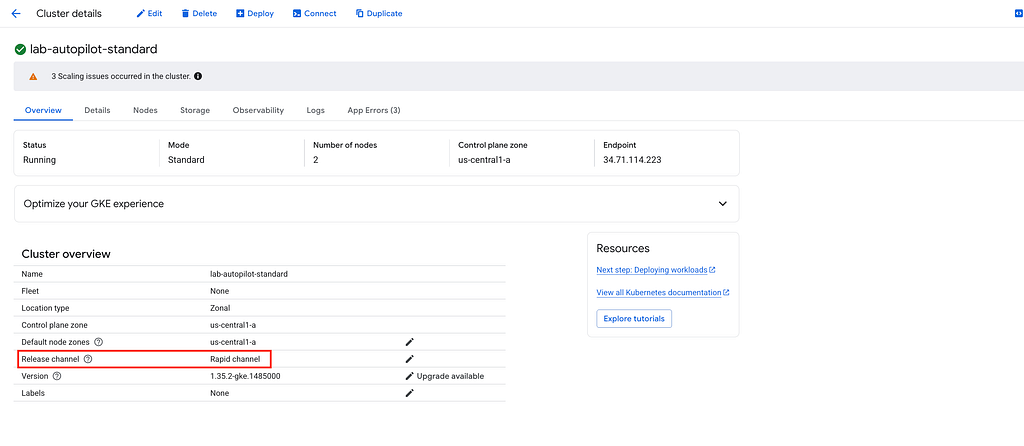Select the Observability tab
The width and height of the screenshot is (1024, 446).
(x=258, y=110)
